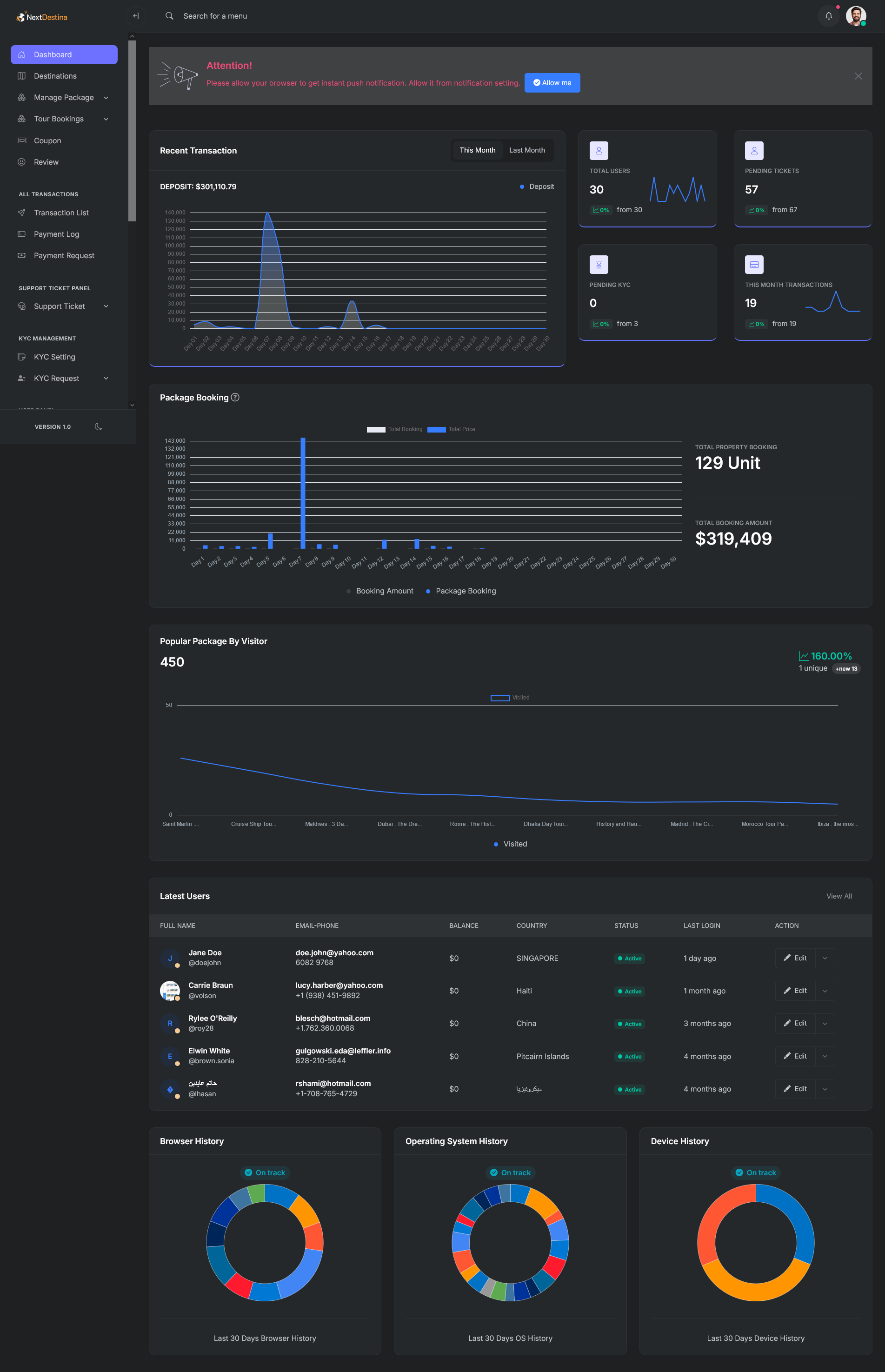
Task: Open dropdown next to Jane Doe's Edit
Action: coord(825,958)
